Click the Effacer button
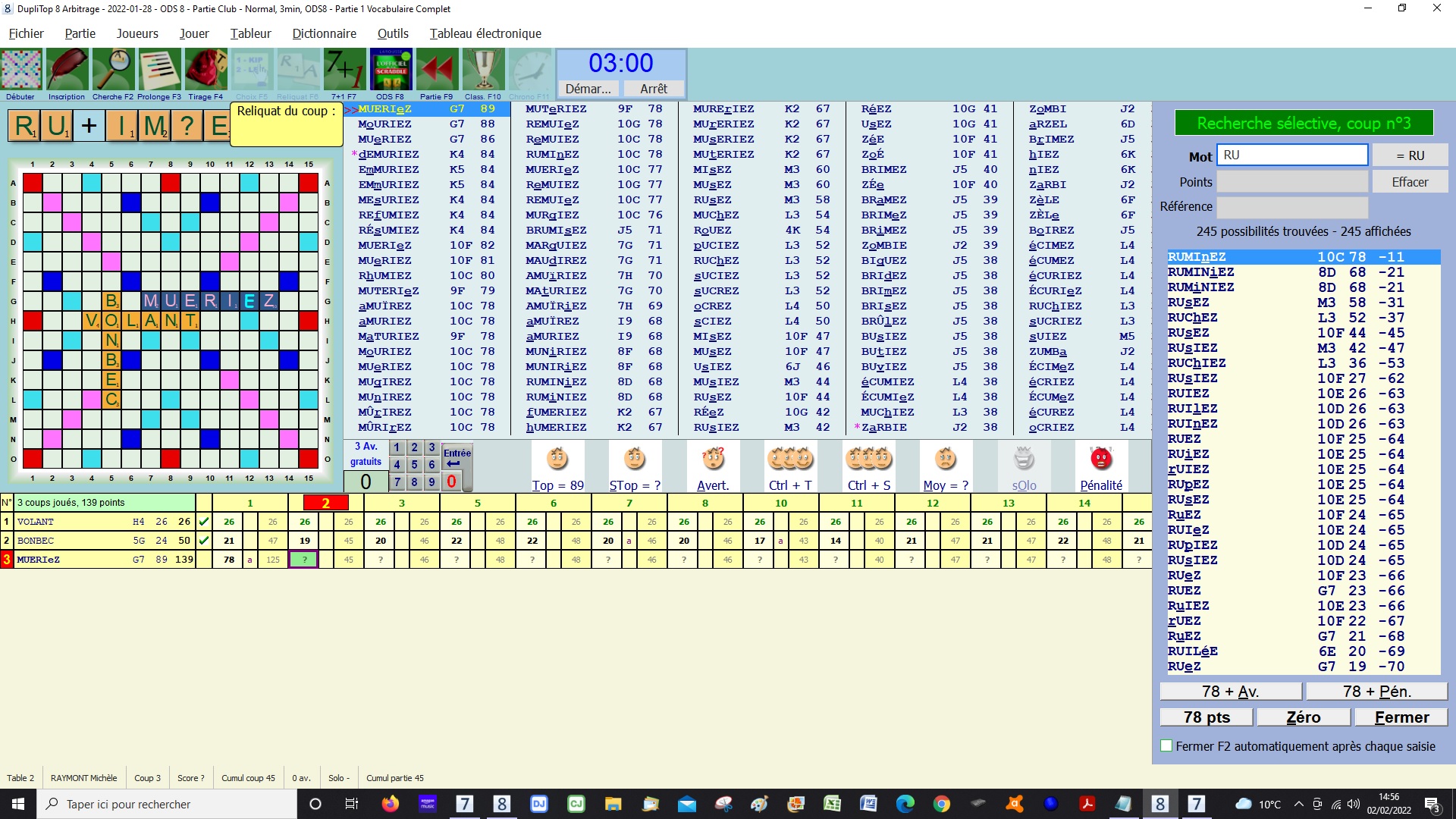1456x819 pixels. pyautogui.click(x=1410, y=182)
